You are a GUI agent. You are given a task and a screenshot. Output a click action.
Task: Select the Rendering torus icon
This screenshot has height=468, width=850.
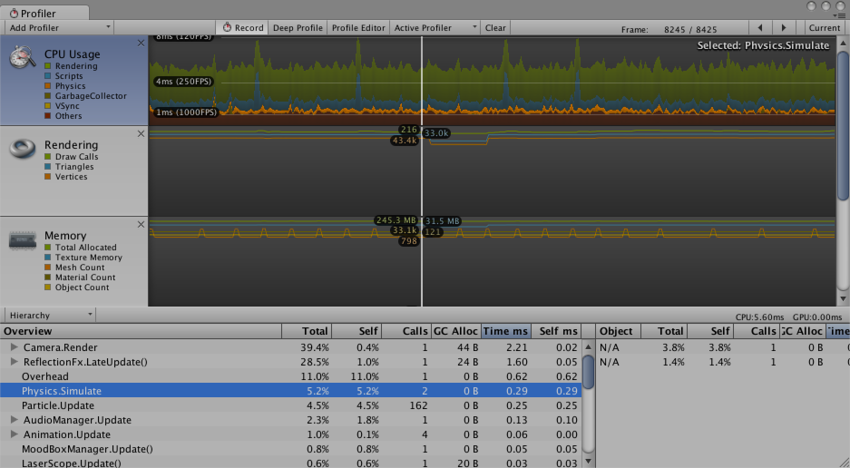pyautogui.click(x=23, y=148)
